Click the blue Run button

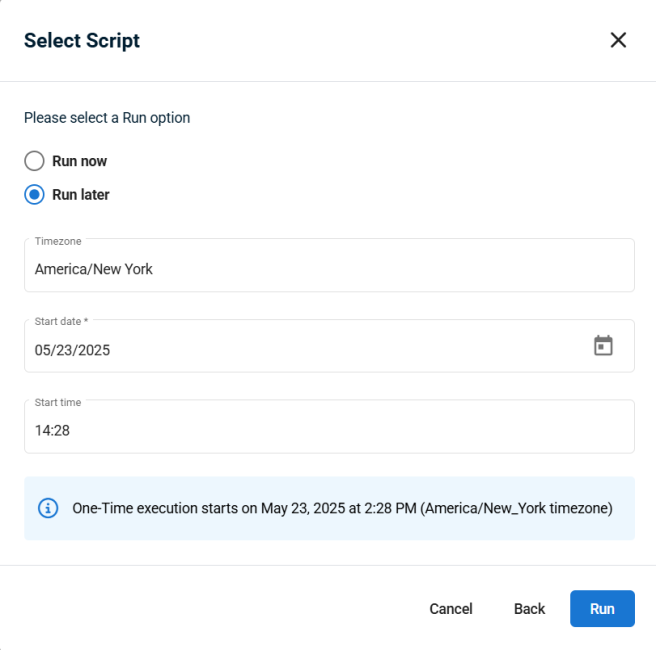tap(602, 609)
